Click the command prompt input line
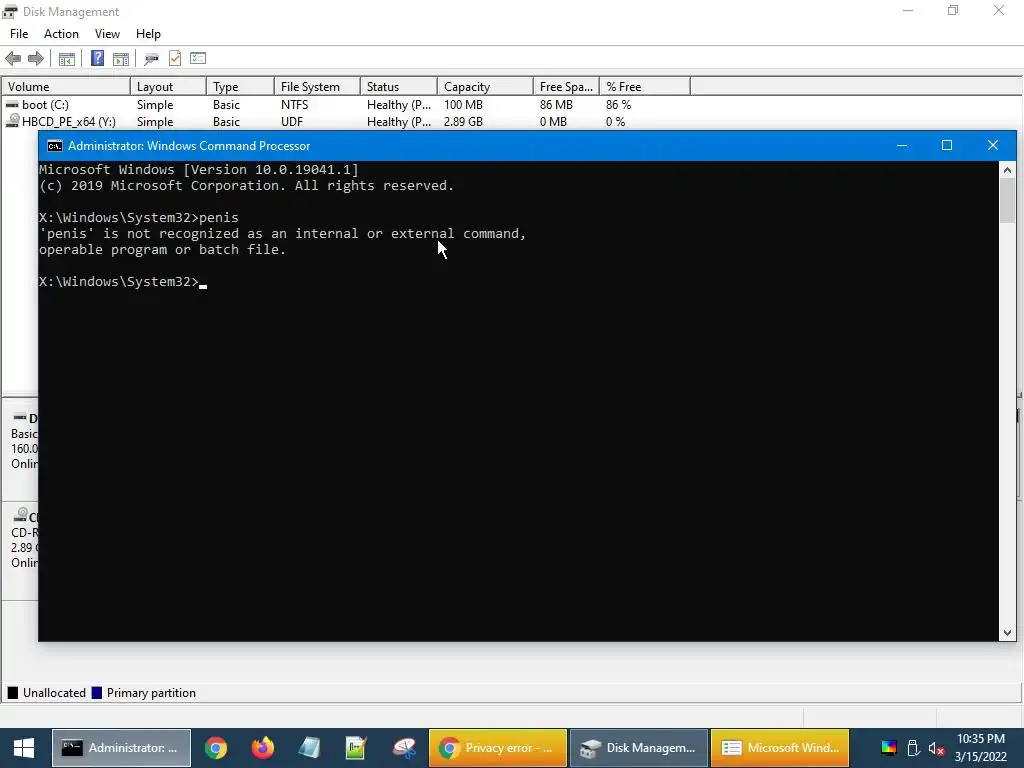Image resolution: width=1024 pixels, height=768 pixels. pyautogui.click(x=123, y=281)
